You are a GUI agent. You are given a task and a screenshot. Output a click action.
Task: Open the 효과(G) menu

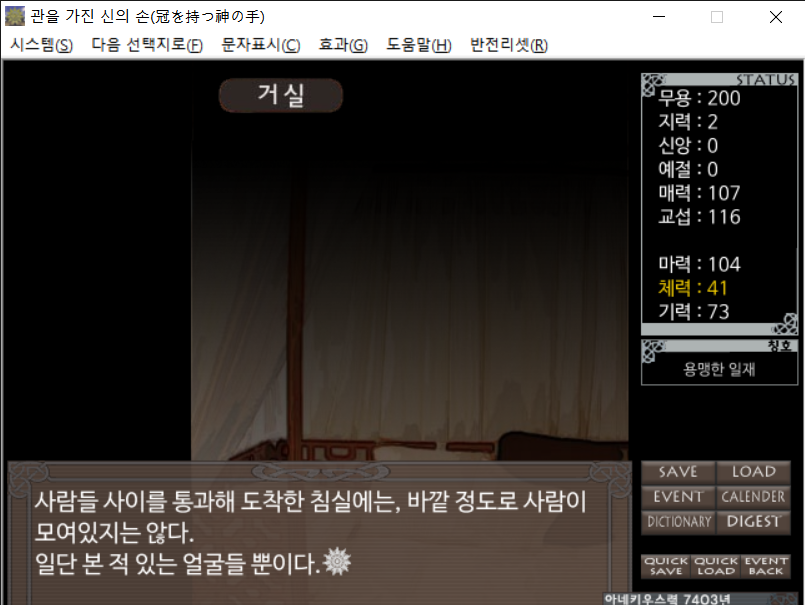click(343, 45)
